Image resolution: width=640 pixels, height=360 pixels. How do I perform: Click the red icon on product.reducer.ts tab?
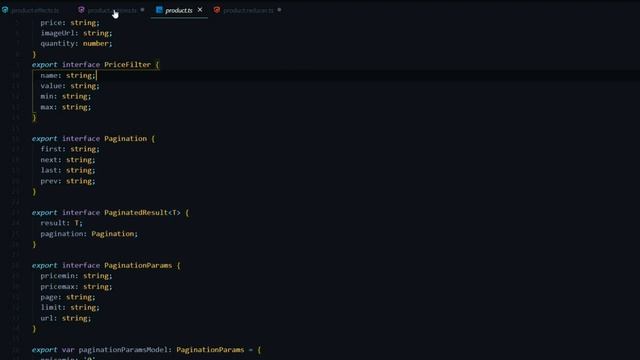pyautogui.click(x=217, y=10)
